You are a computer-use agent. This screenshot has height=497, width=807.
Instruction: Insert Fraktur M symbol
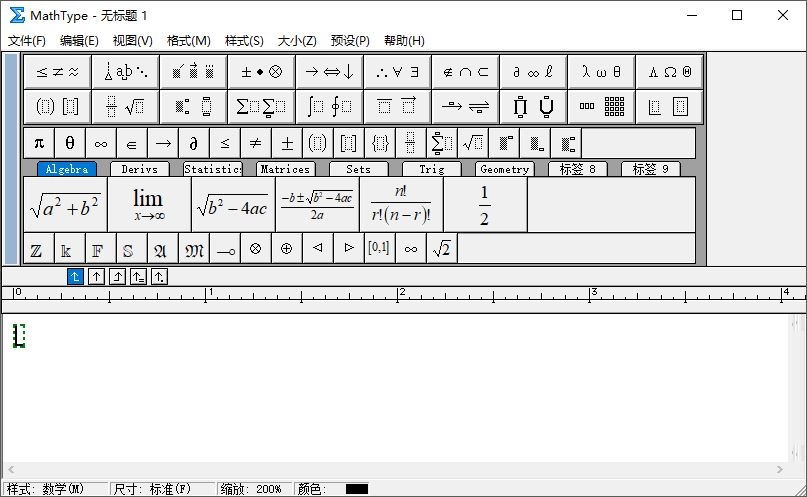[x=194, y=248]
